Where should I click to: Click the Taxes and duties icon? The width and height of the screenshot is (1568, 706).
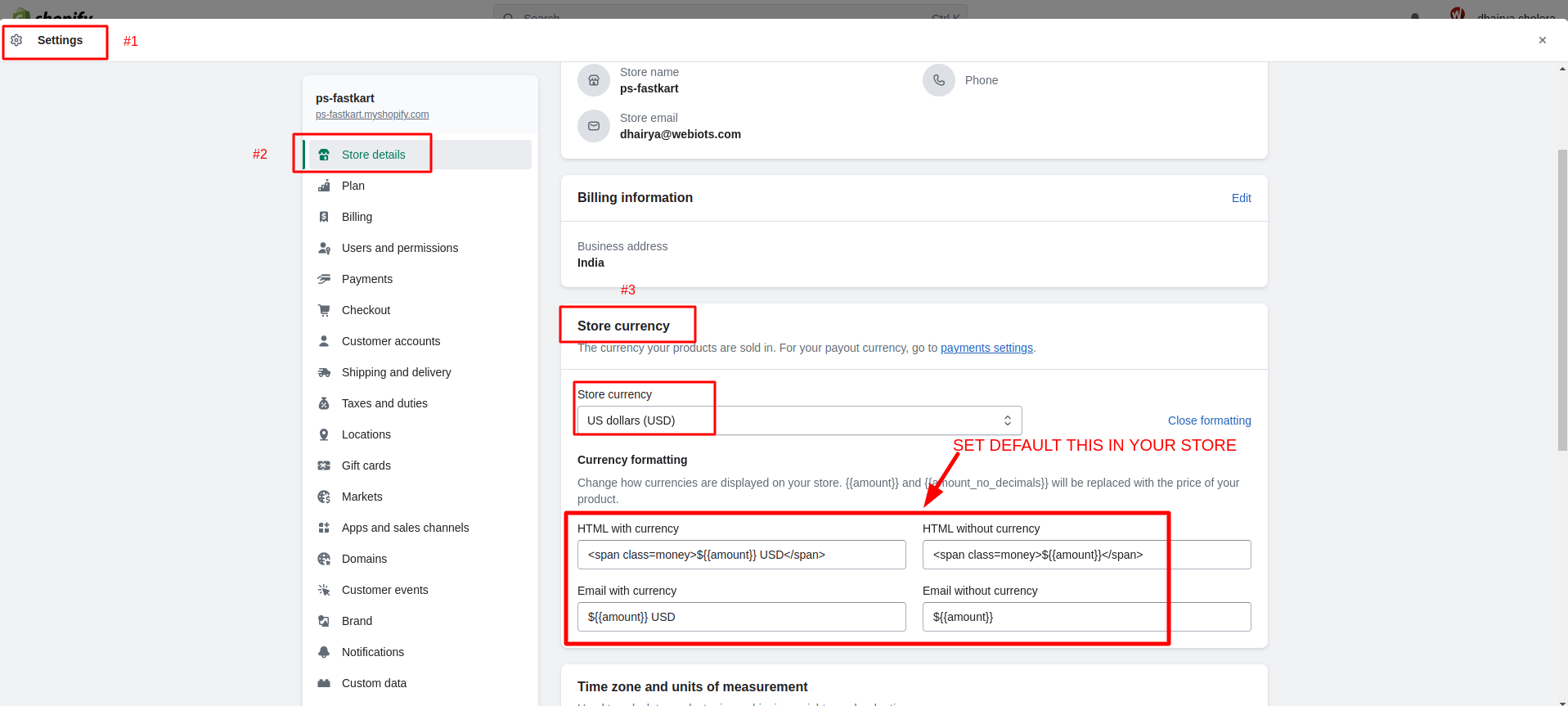click(x=324, y=403)
